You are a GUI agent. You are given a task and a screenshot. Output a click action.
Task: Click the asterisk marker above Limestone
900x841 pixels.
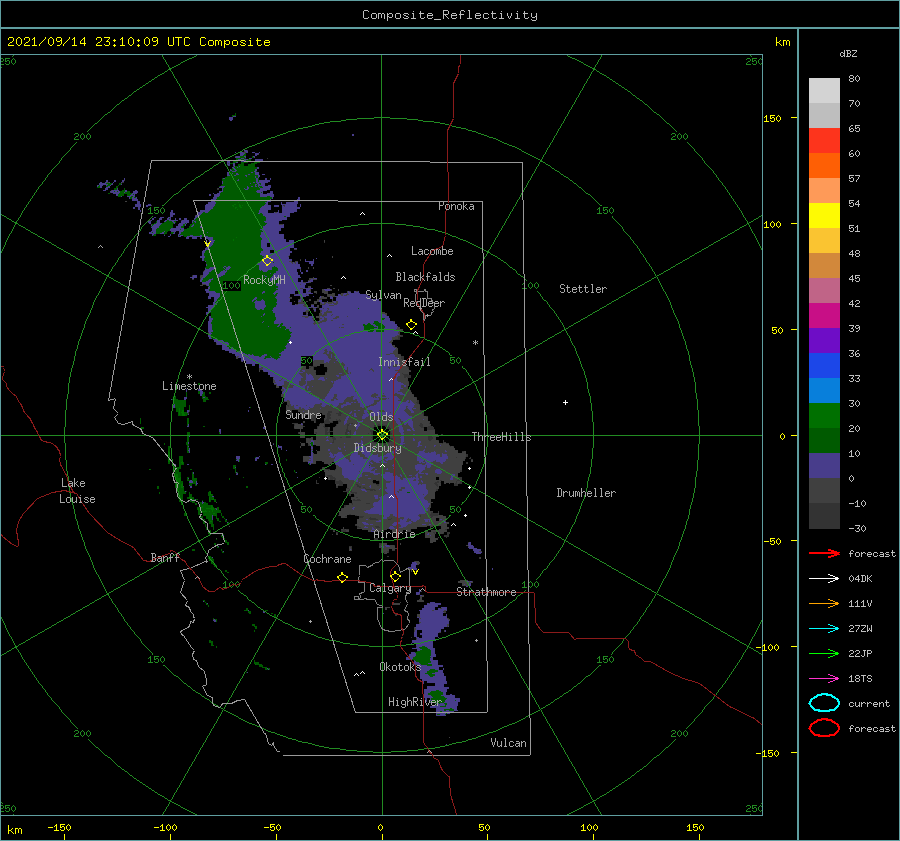189,377
